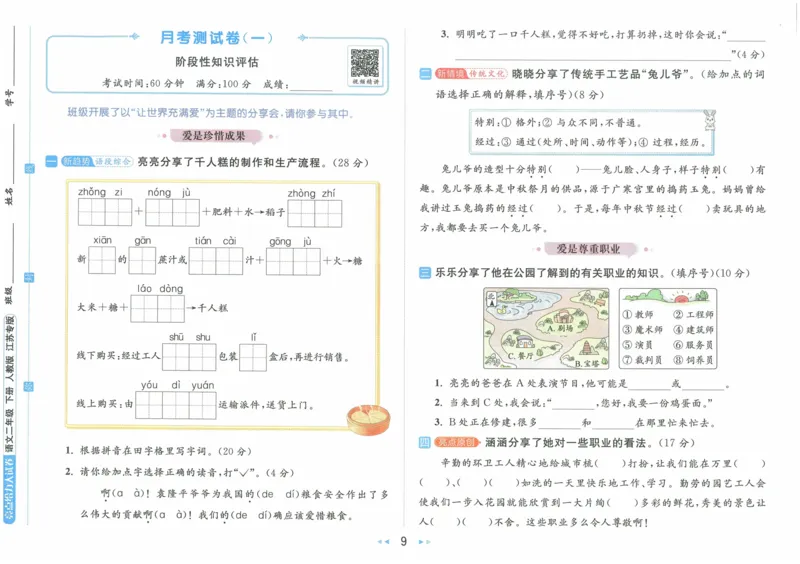Click the lǐ single-character grid
Viewport: 800px width, 564px height.
coord(253,357)
